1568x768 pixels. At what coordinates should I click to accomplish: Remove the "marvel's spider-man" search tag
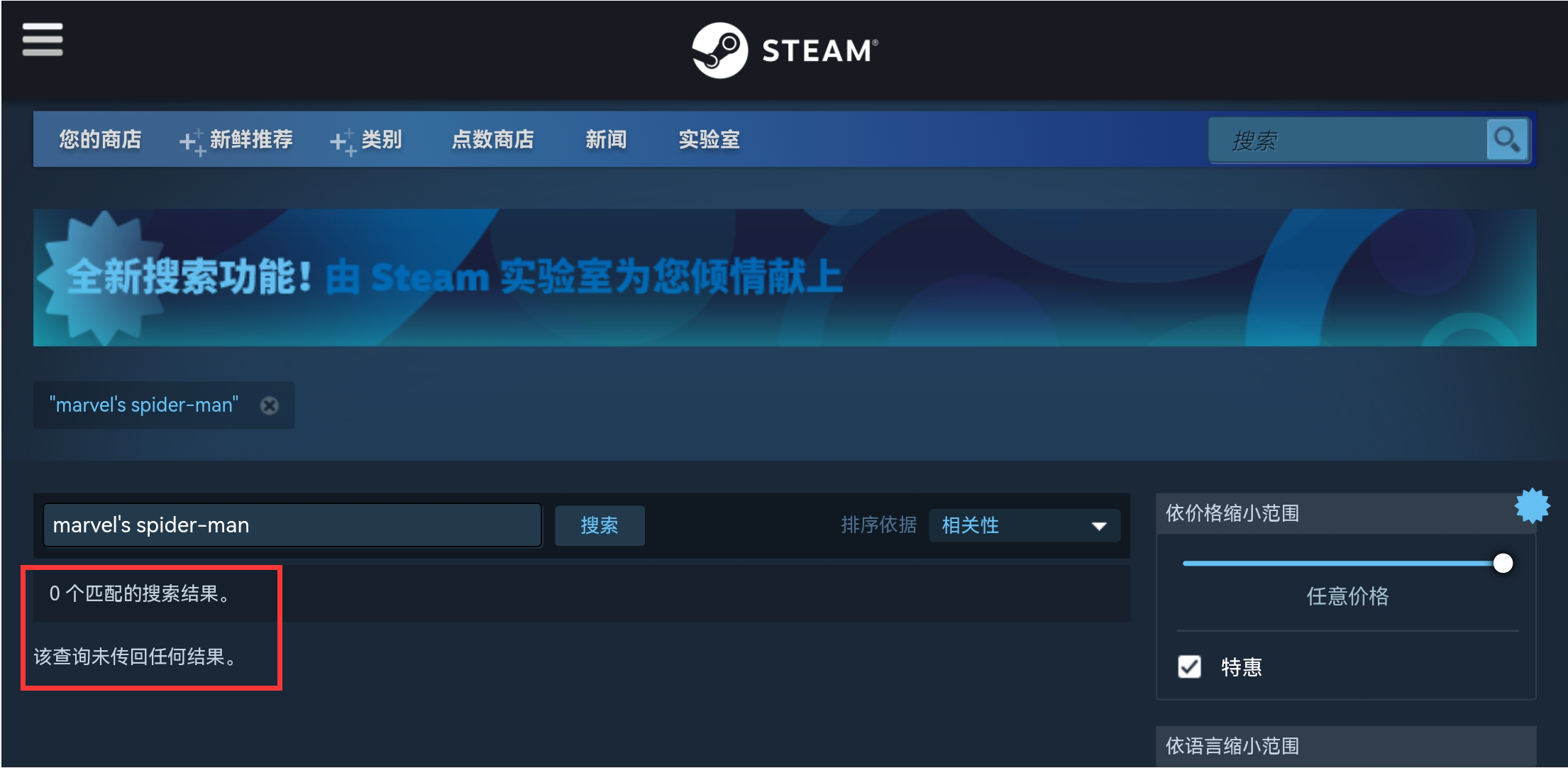270,405
